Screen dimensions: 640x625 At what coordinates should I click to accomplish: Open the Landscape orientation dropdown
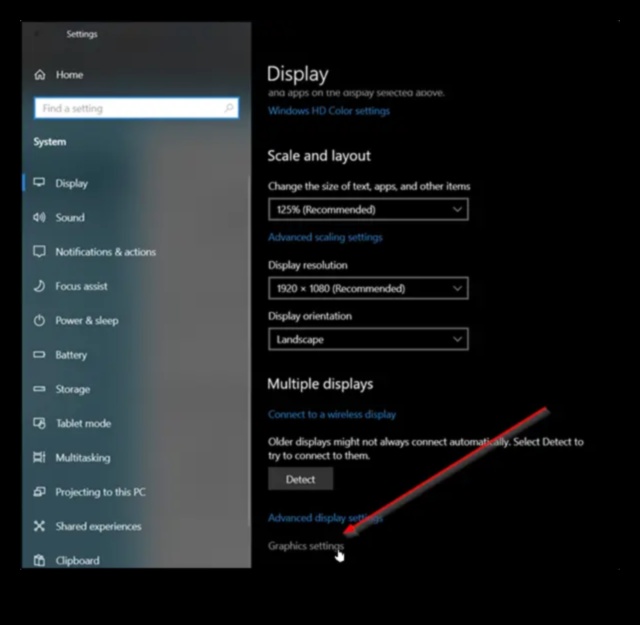pos(367,339)
